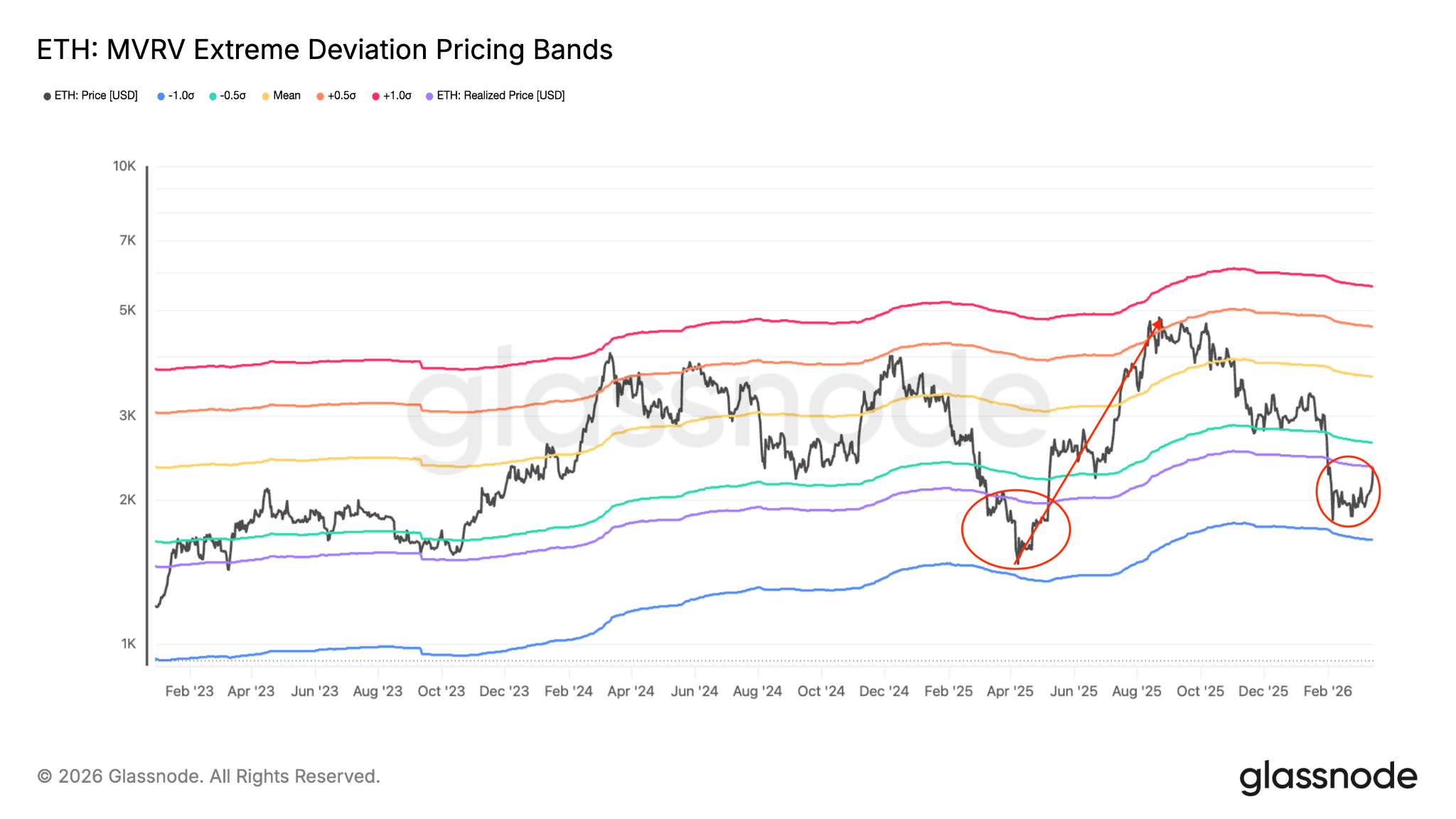
Task: Click the red arrowhead at the August 2025 peak
Action: point(1157,323)
